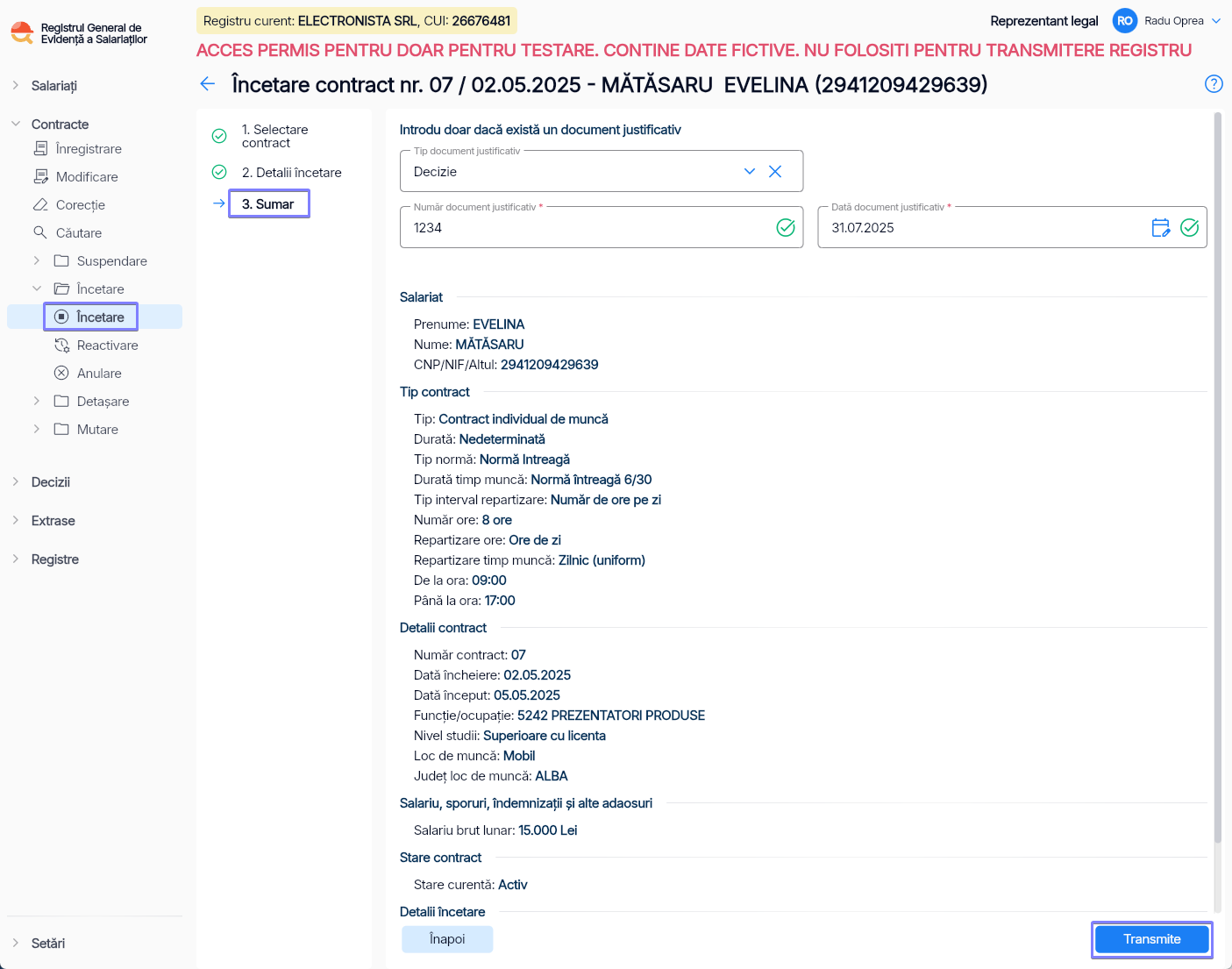
Task: Open Căutare in the Contracte menu
Action: coord(79,233)
